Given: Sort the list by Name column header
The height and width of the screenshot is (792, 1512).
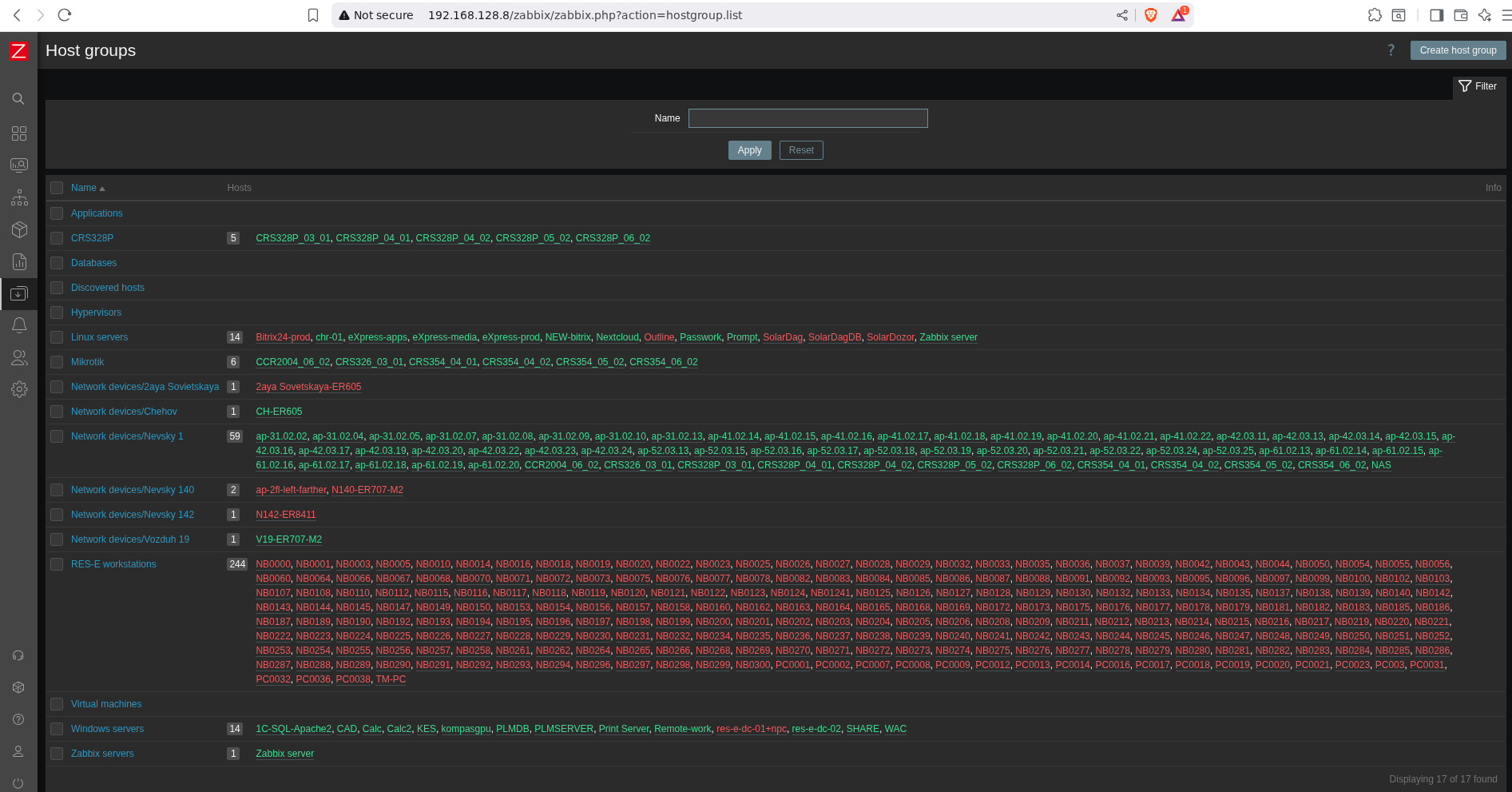Looking at the screenshot, I should tap(84, 188).
